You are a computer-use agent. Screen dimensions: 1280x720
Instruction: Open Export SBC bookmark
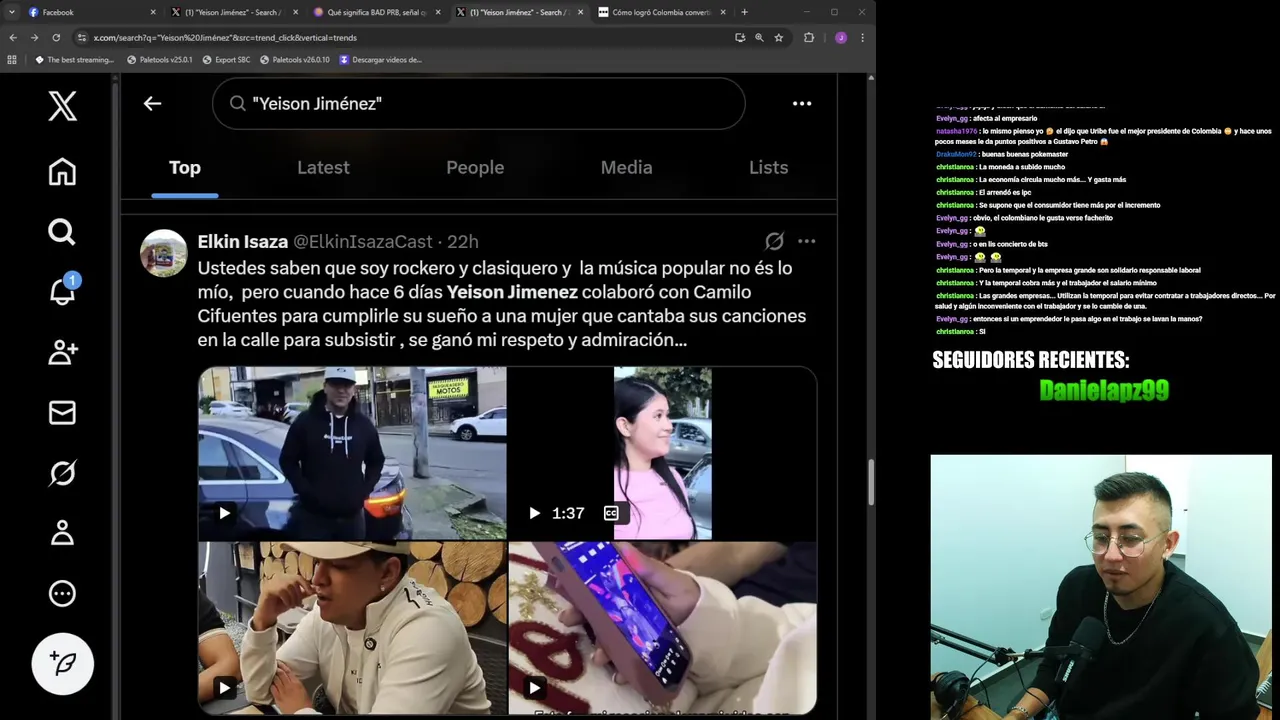pyautogui.click(x=226, y=60)
